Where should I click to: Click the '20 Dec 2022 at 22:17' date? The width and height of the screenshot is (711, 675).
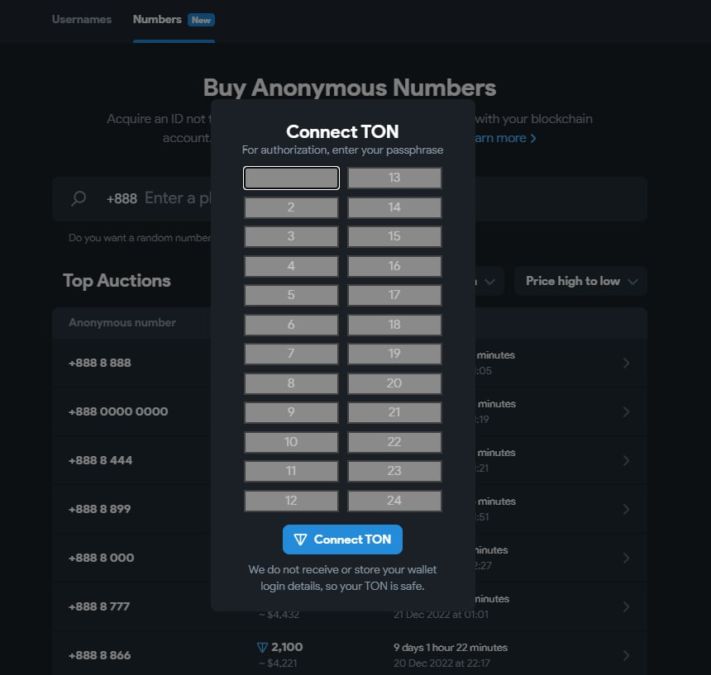pos(441,663)
